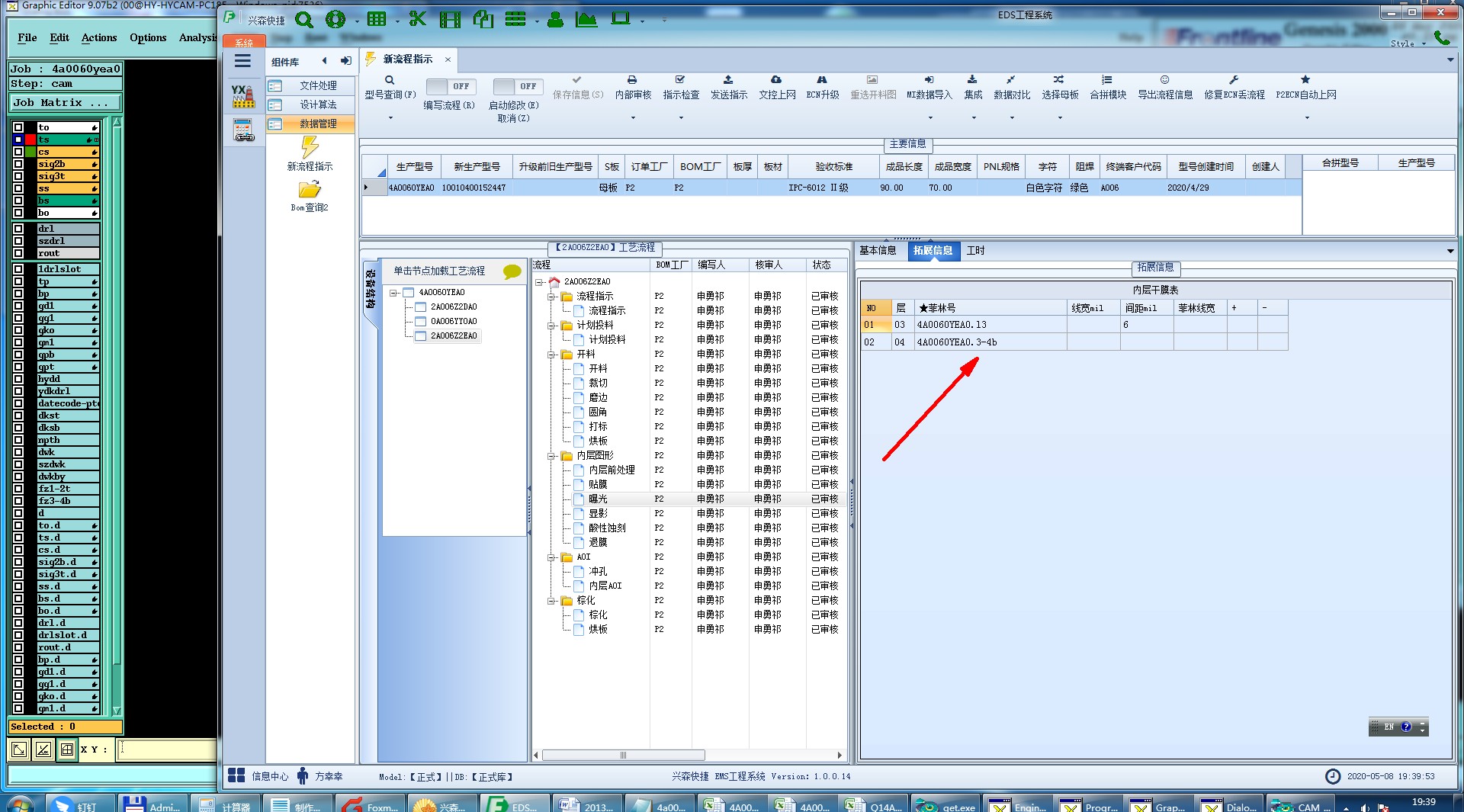This screenshot has height=812, width=1464.
Task: Collapse the 开料 folder node
Action: tap(551, 355)
